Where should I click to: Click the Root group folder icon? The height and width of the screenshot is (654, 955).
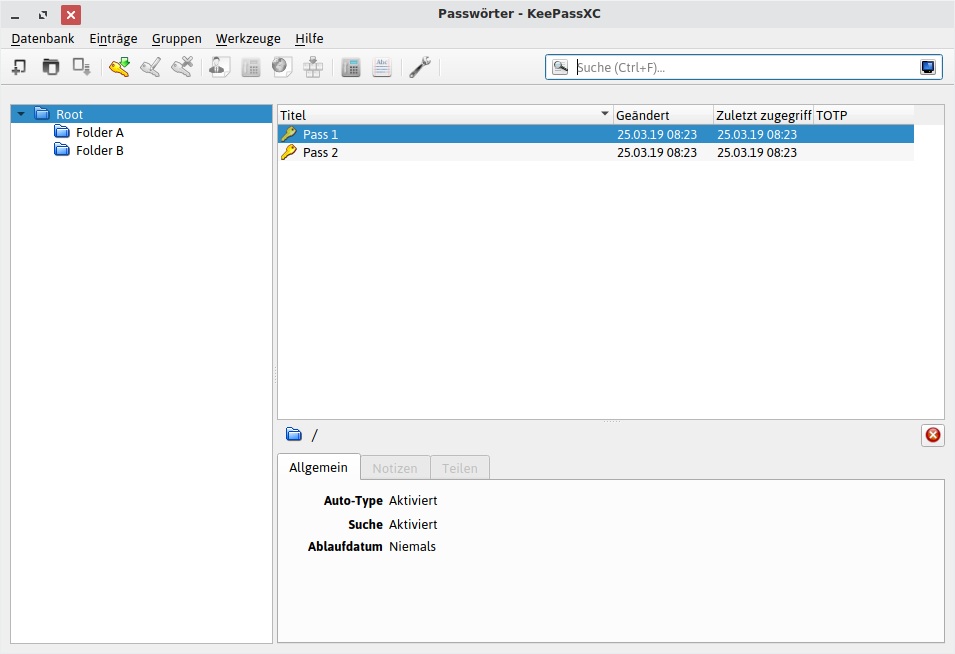tap(42, 114)
